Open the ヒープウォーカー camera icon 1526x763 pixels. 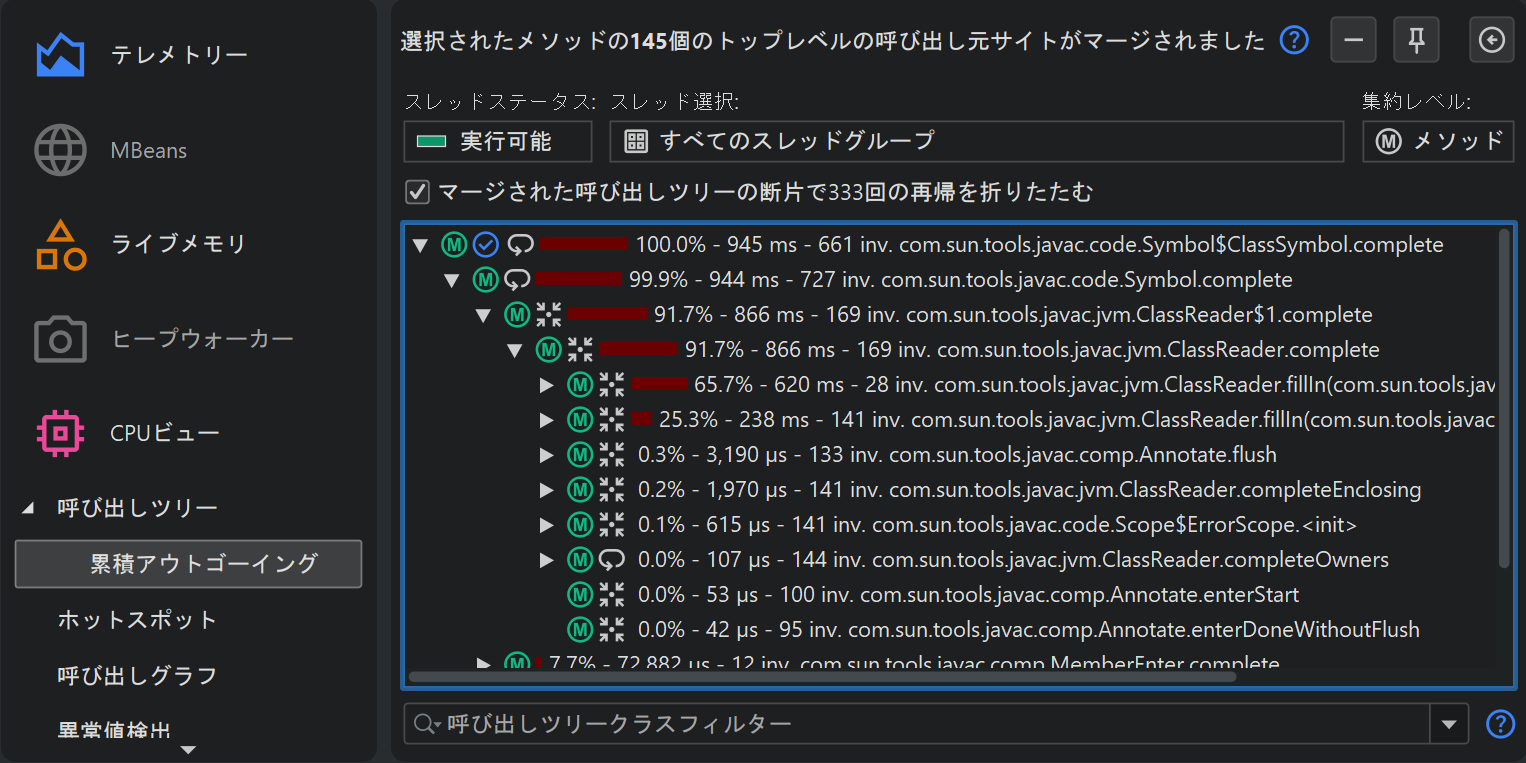(60, 340)
